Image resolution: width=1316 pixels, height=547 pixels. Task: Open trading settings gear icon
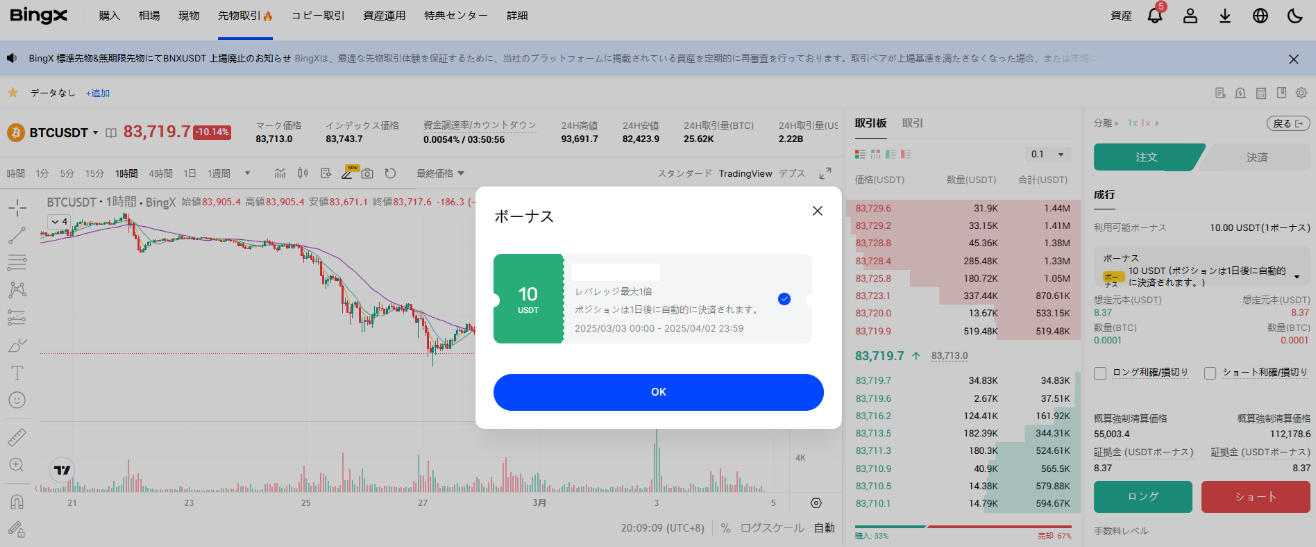(1302, 93)
